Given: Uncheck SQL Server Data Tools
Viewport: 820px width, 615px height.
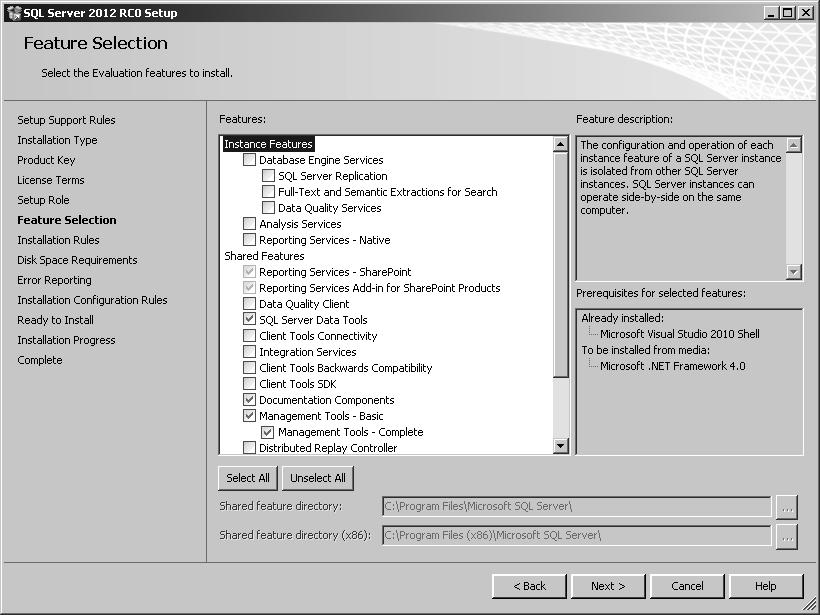Looking at the screenshot, I should [x=249, y=320].
